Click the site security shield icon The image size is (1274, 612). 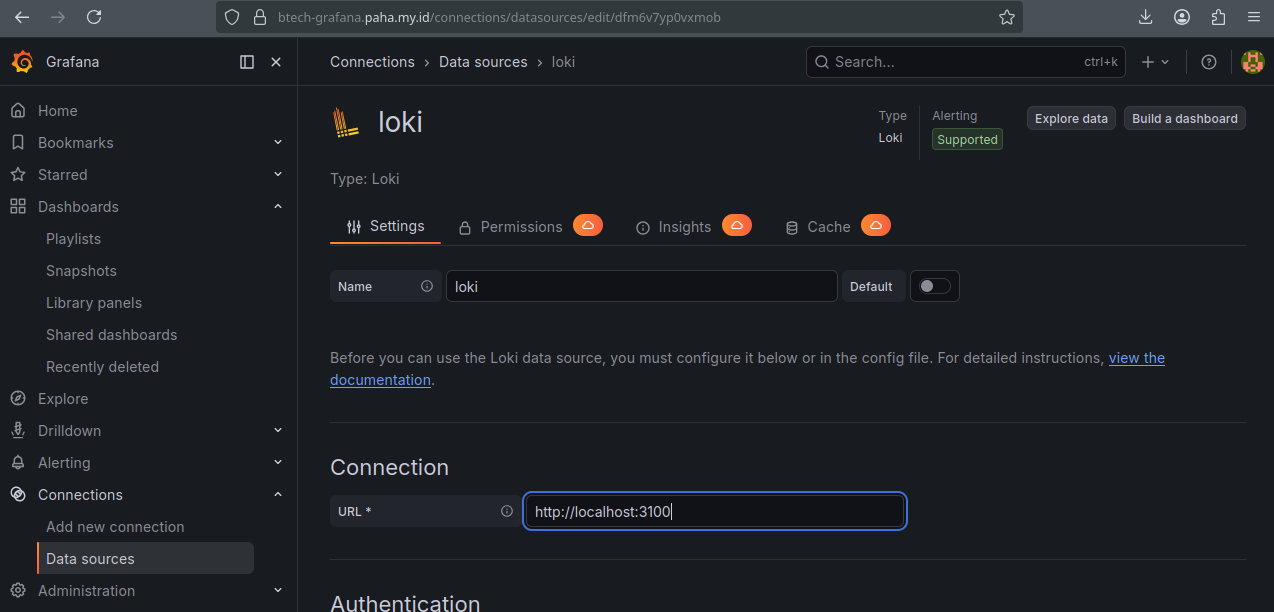point(232,17)
